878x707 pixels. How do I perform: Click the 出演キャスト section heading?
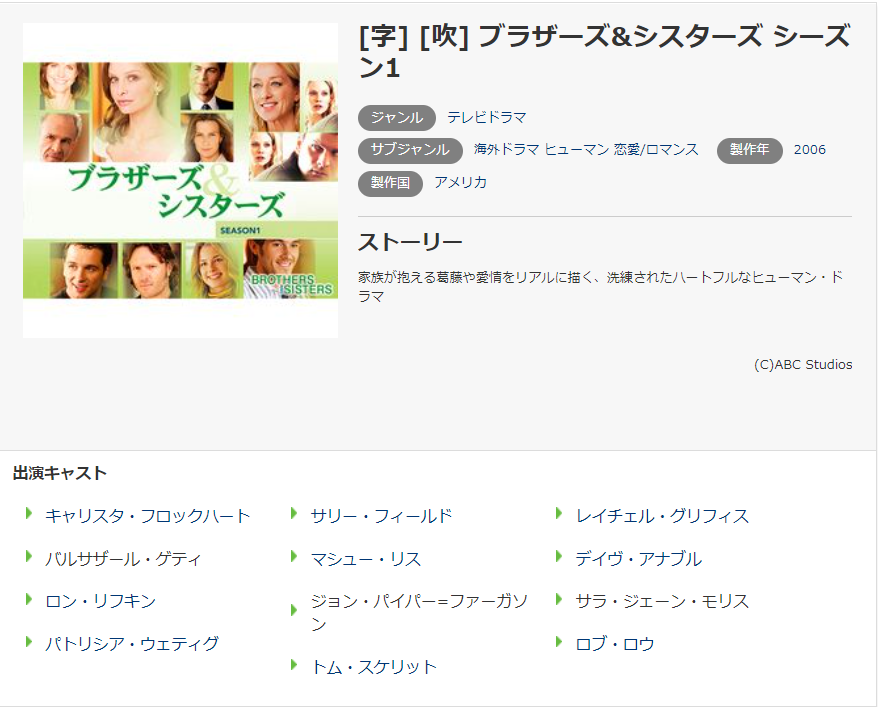point(59,473)
